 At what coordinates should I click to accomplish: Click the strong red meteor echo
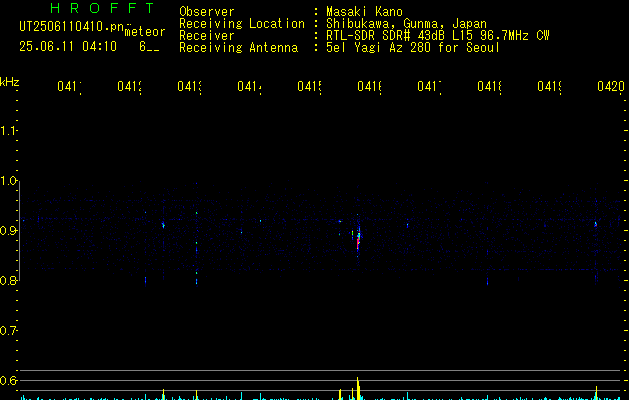click(x=358, y=243)
